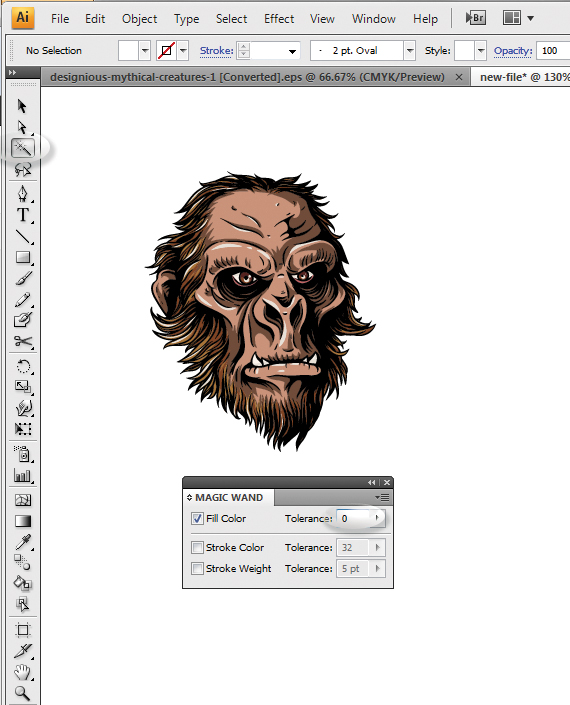Image resolution: width=570 pixels, height=705 pixels.
Task: Select the Eyedropper tool
Action: coord(22,542)
